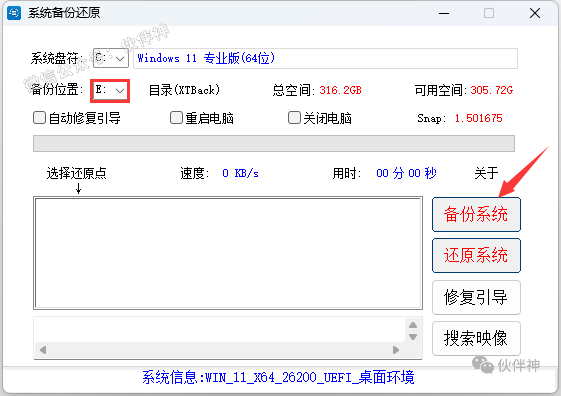
Task: Click the horizontal scrollbar right arrow
Action: pyautogui.click(x=396, y=349)
